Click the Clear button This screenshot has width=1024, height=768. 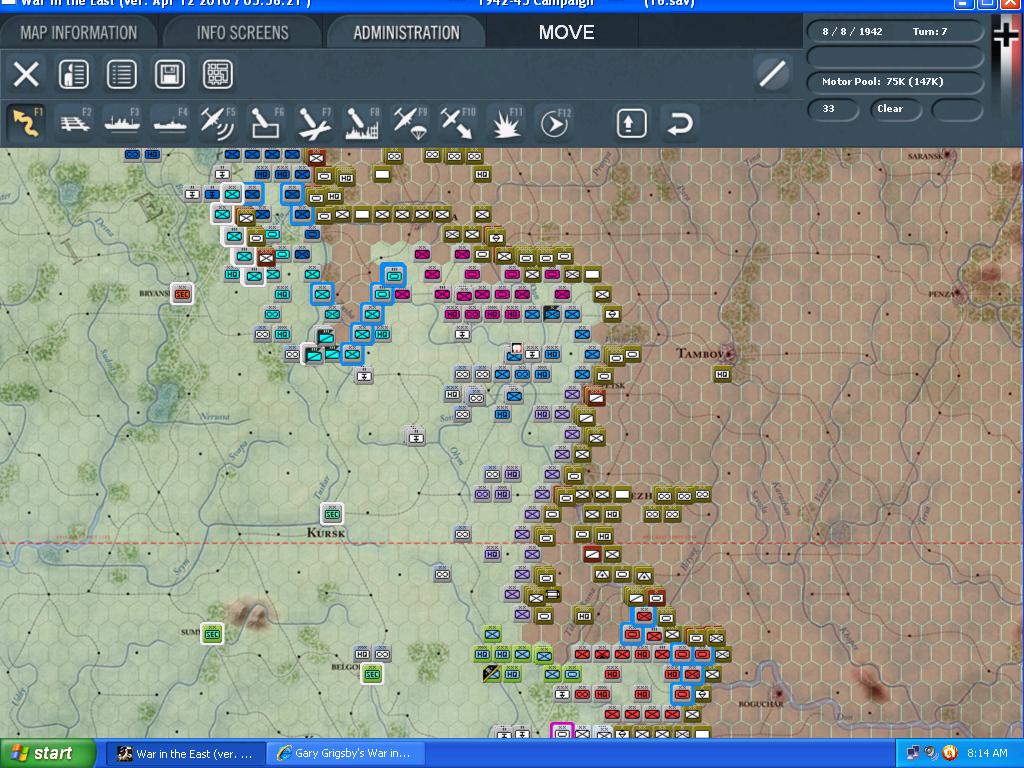click(x=895, y=109)
